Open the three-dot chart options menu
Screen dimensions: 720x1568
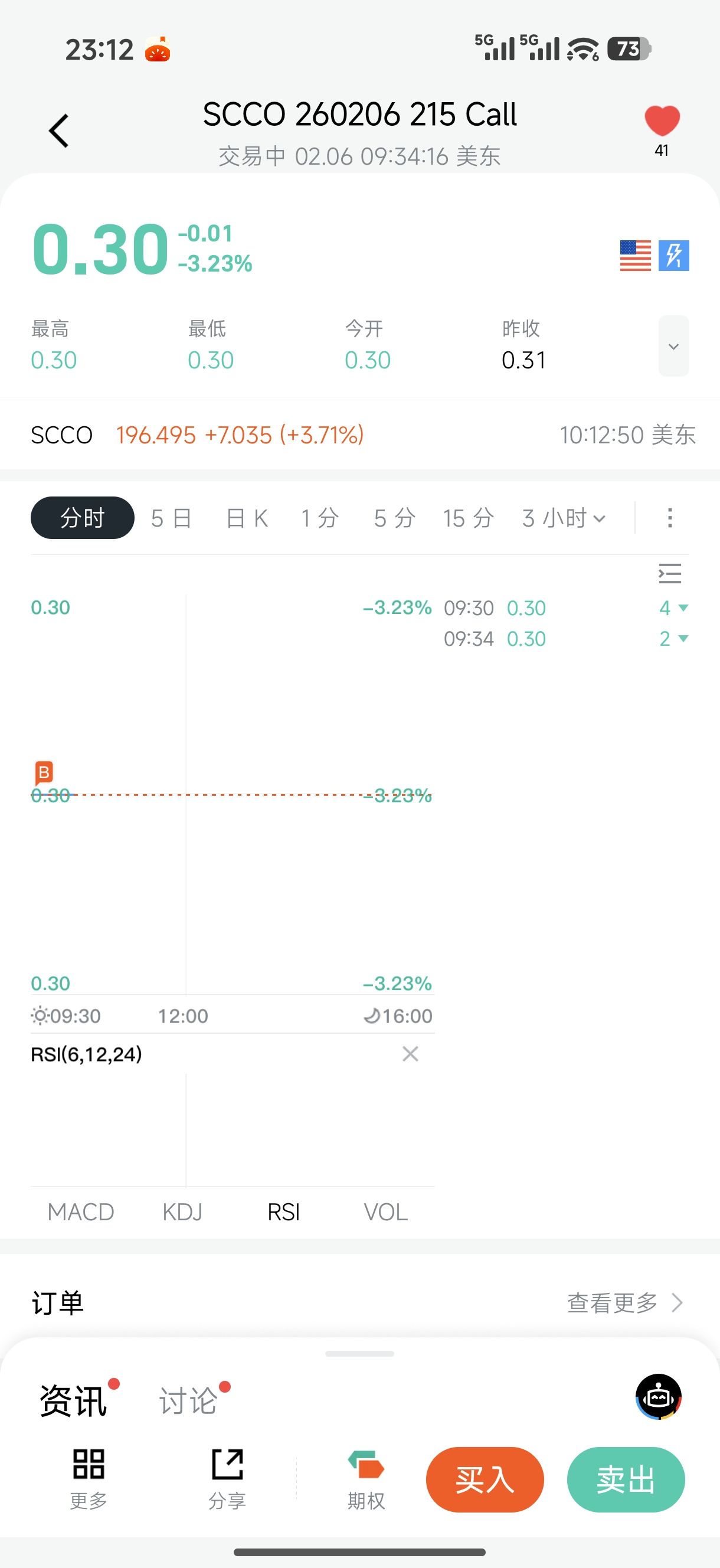(x=669, y=518)
